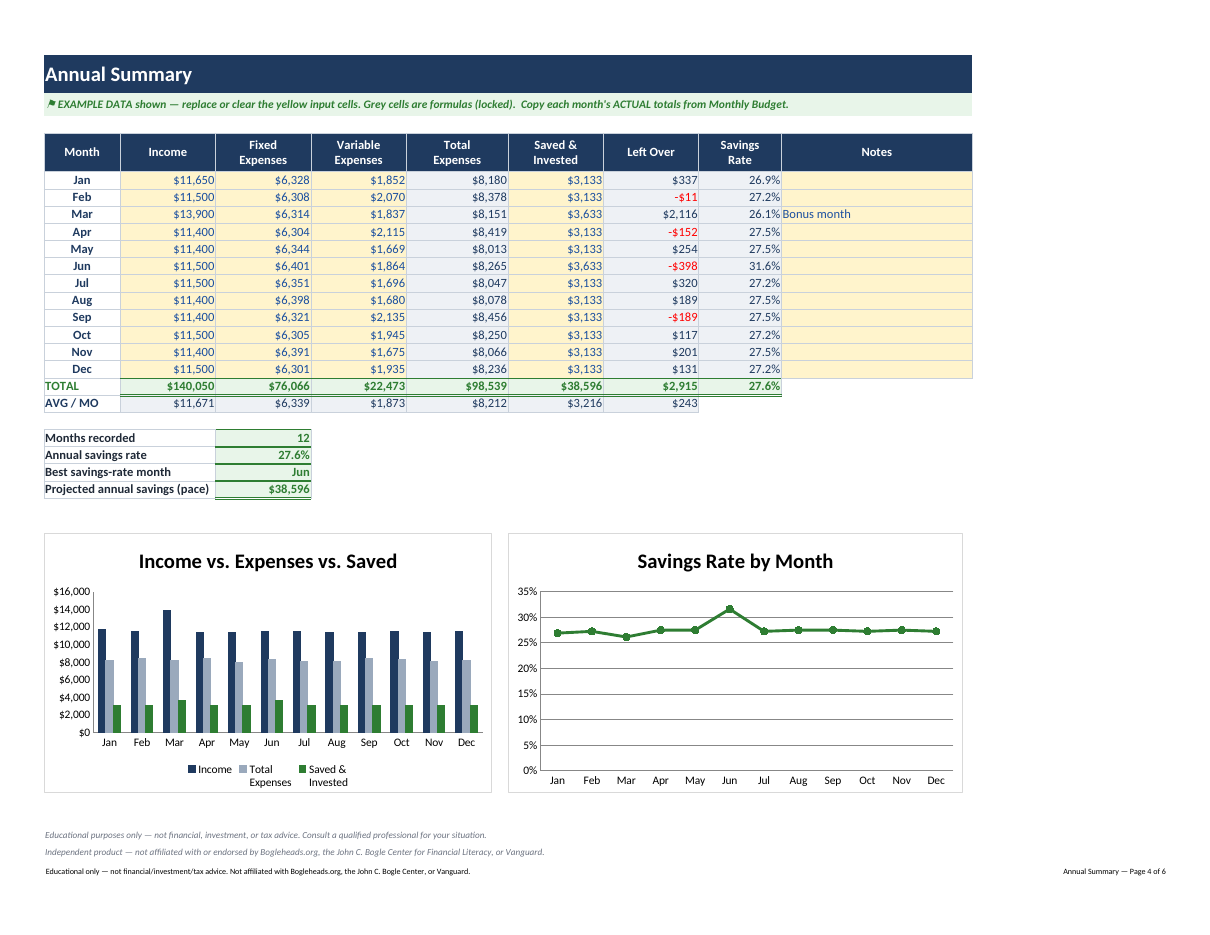Select total saved $38,596 in TOTAL row
1210x935 pixels.
tap(555, 386)
